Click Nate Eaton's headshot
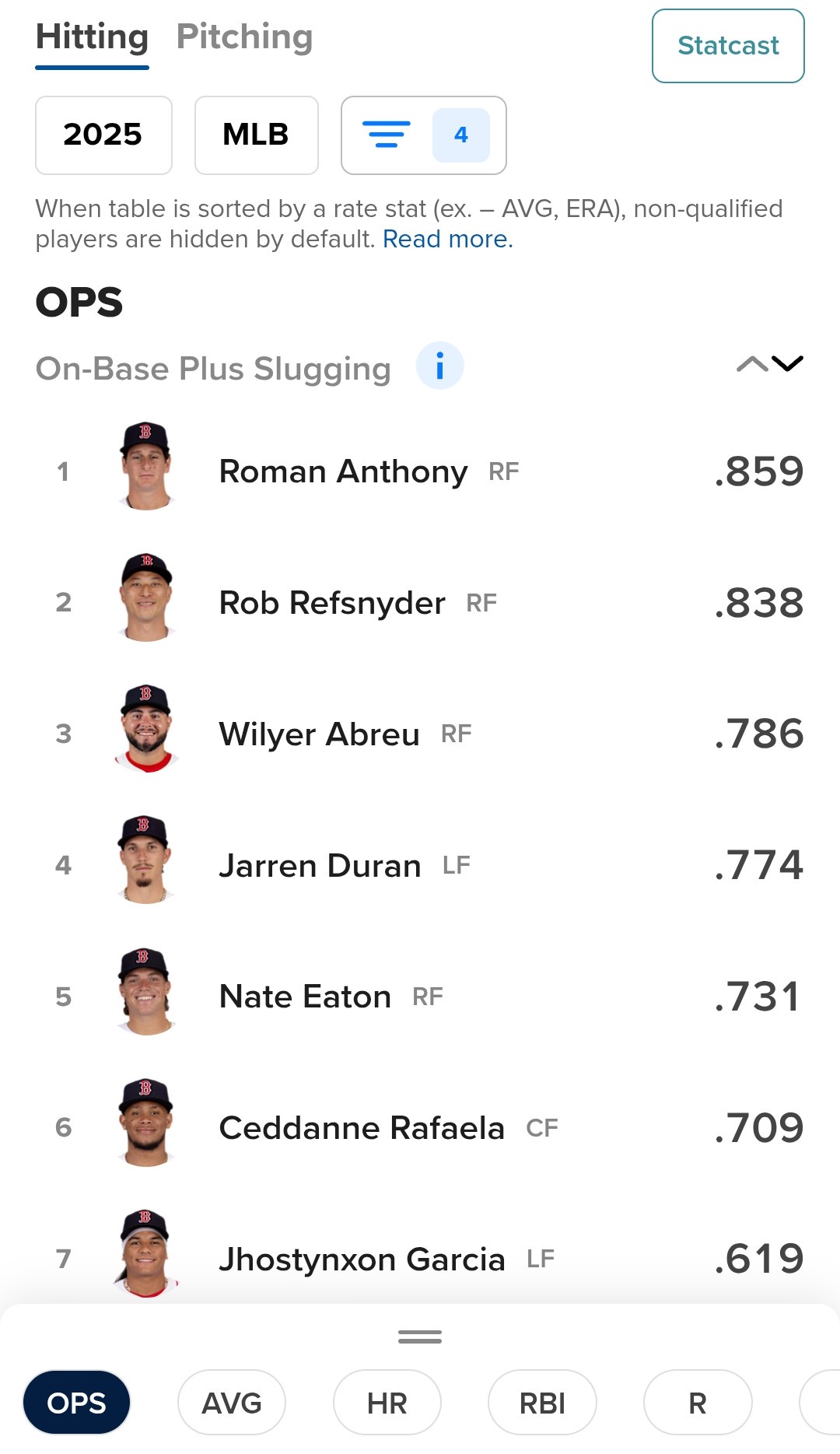Viewport: 840px width, 1454px height. tap(146, 992)
